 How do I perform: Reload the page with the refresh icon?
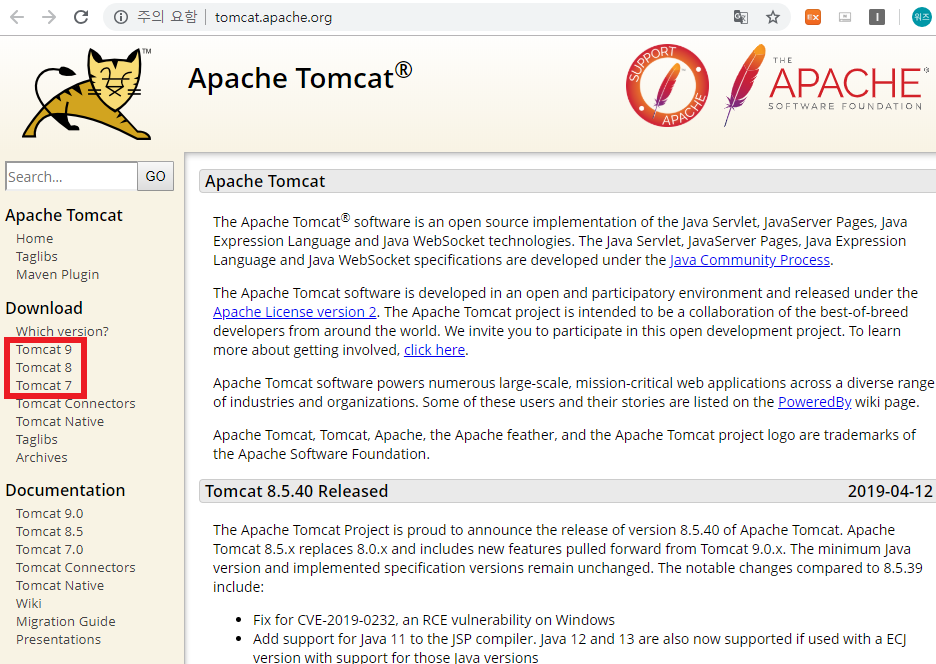click(x=81, y=17)
